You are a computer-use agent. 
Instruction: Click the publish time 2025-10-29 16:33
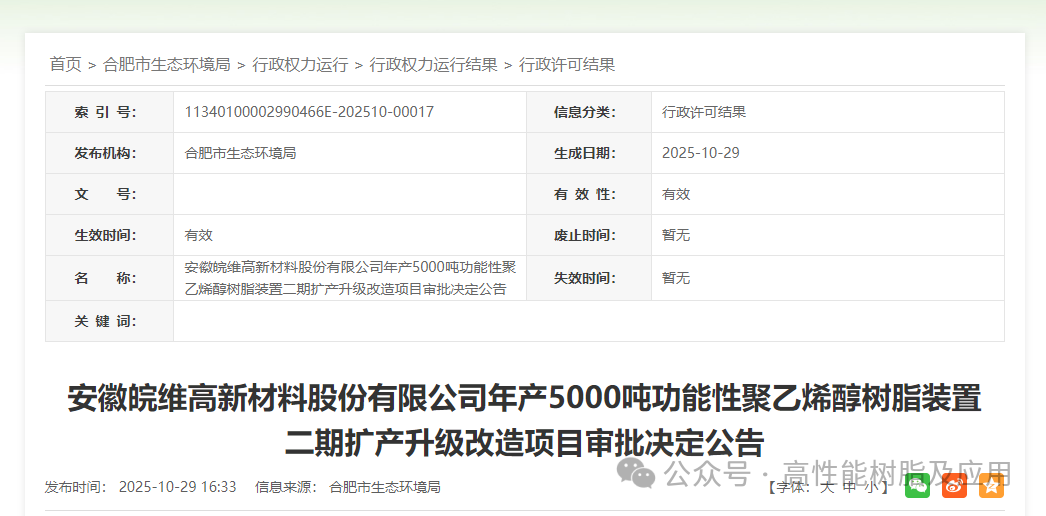177,487
